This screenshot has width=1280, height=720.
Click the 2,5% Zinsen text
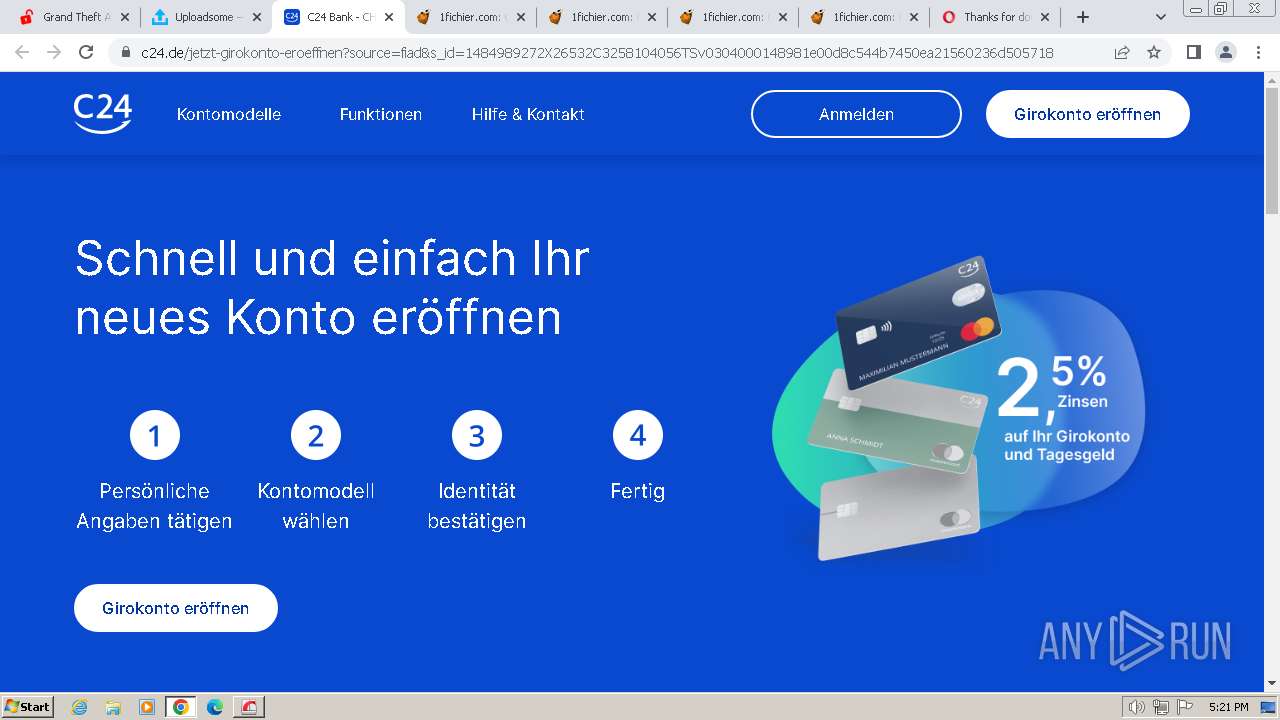[x=1054, y=386]
